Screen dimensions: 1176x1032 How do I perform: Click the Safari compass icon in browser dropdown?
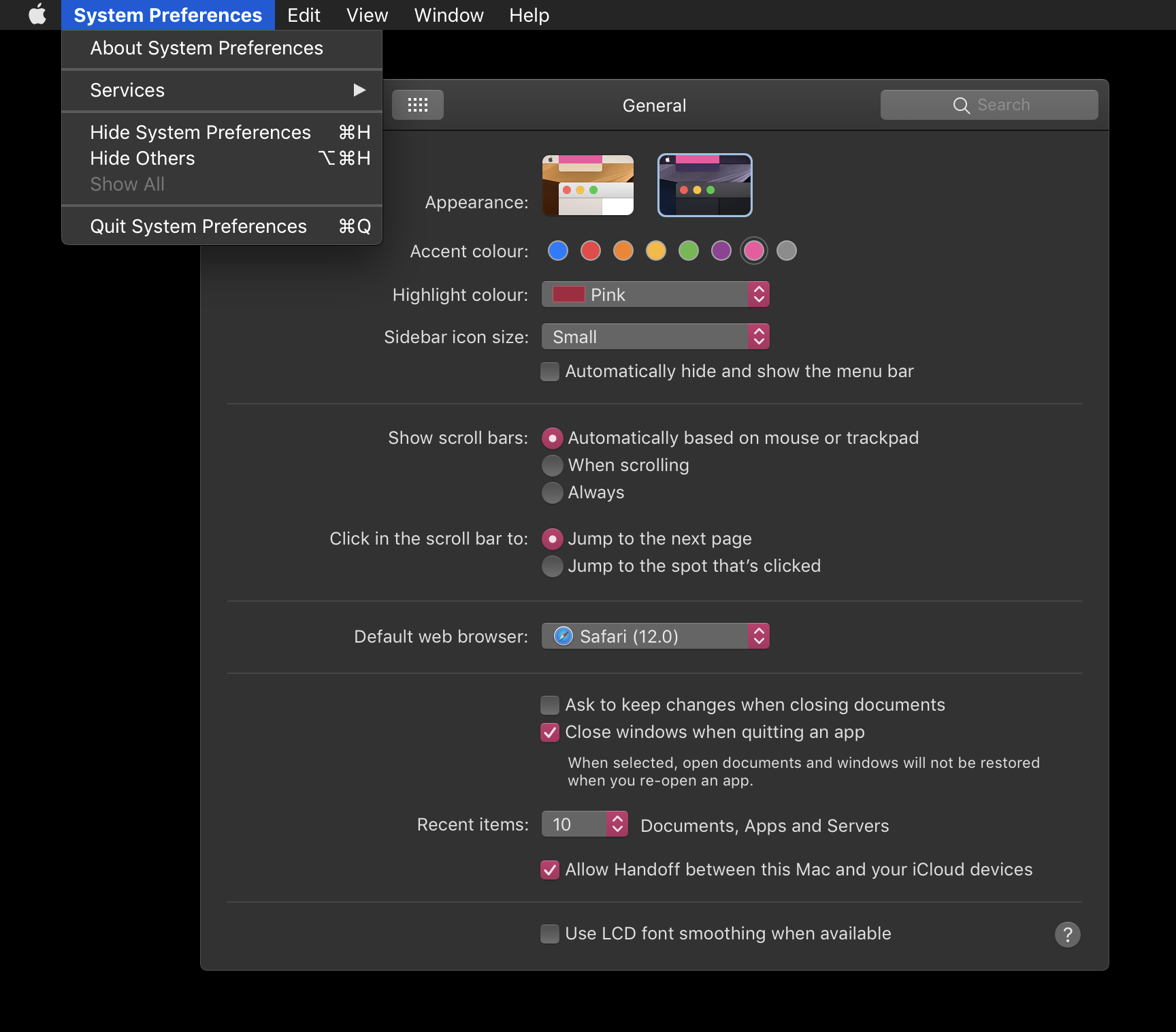(x=563, y=636)
